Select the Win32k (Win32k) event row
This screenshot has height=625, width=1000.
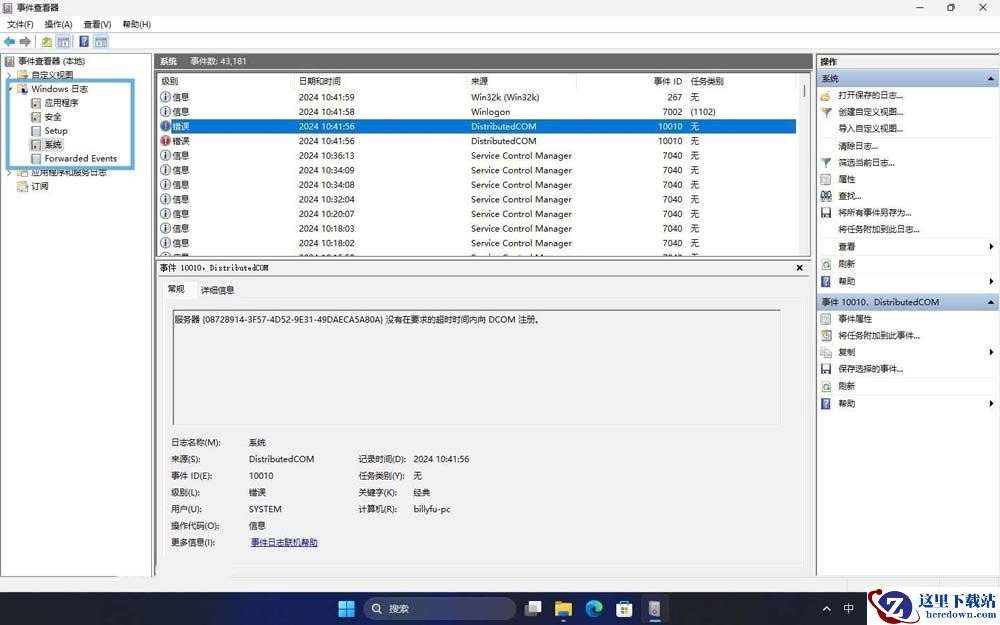477,98
